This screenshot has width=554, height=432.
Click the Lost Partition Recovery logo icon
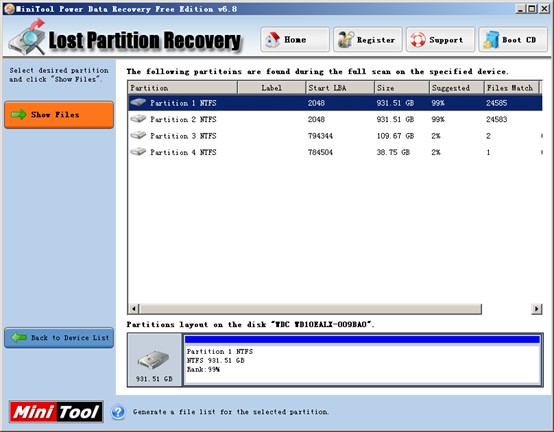point(27,37)
